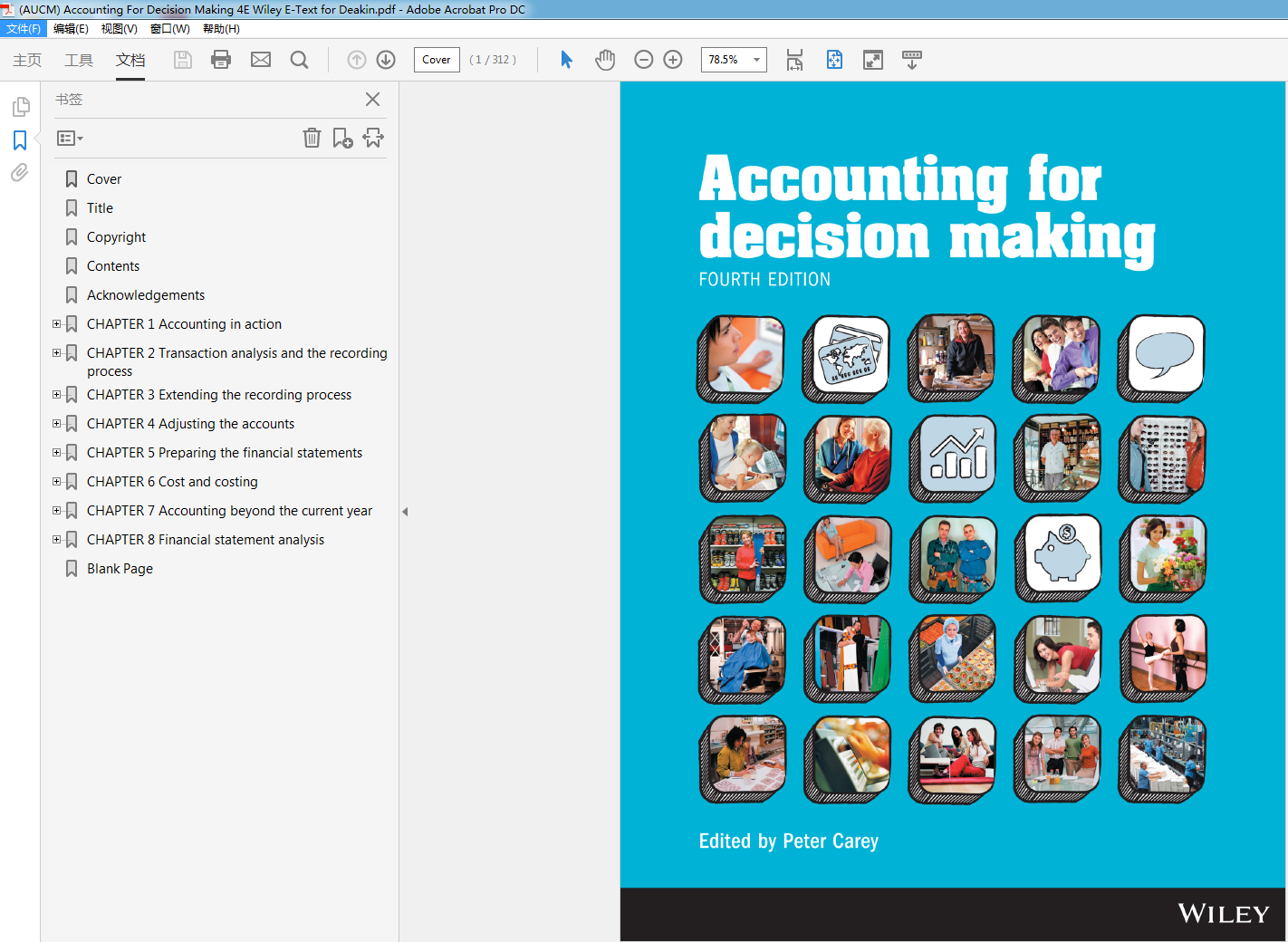Click the Fit one full page icon
This screenshot has width=1288, height=942.
coord(834,60)
